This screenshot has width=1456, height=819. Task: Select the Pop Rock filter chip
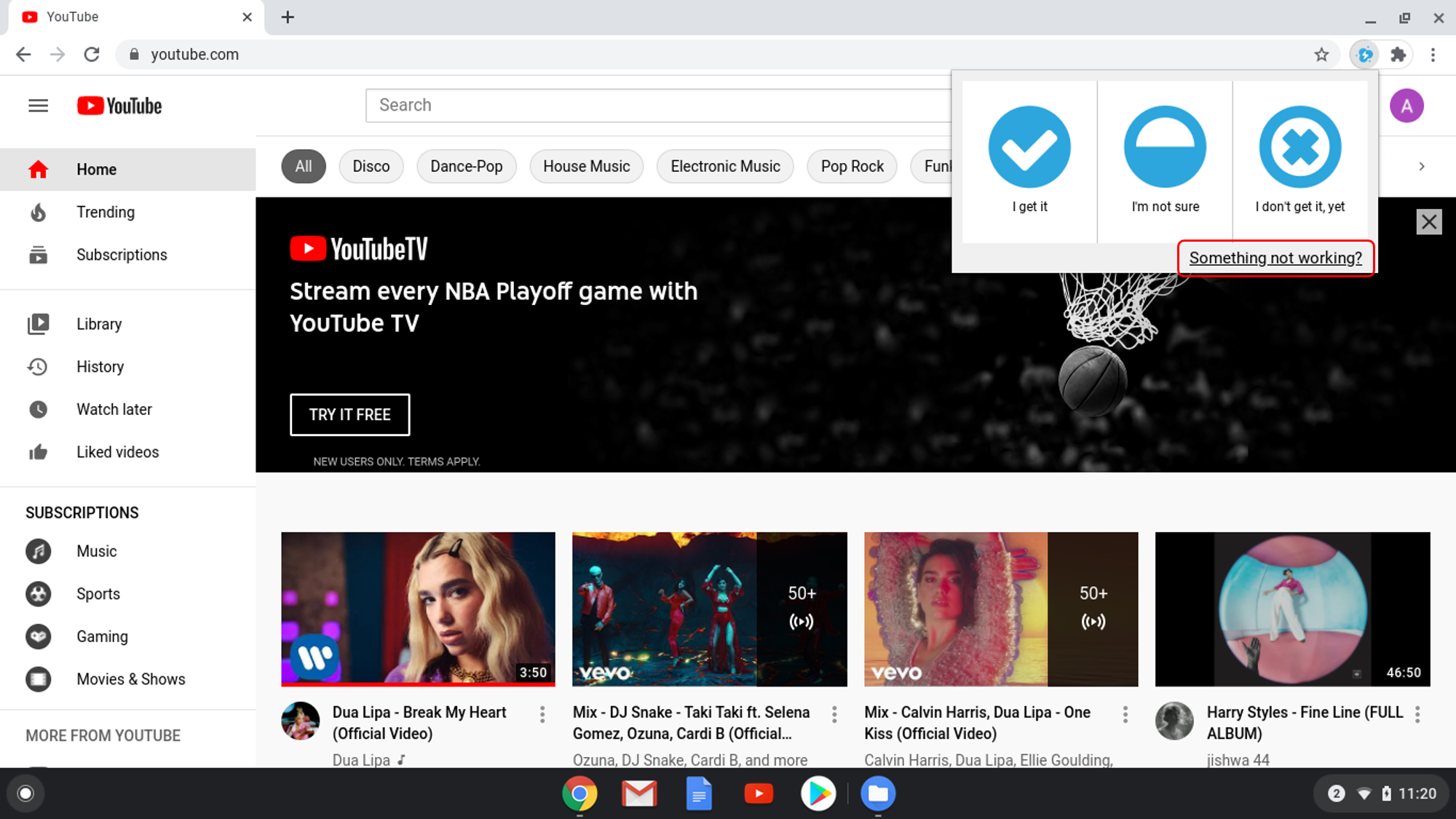pyautogui.click(x=852, y=166)
